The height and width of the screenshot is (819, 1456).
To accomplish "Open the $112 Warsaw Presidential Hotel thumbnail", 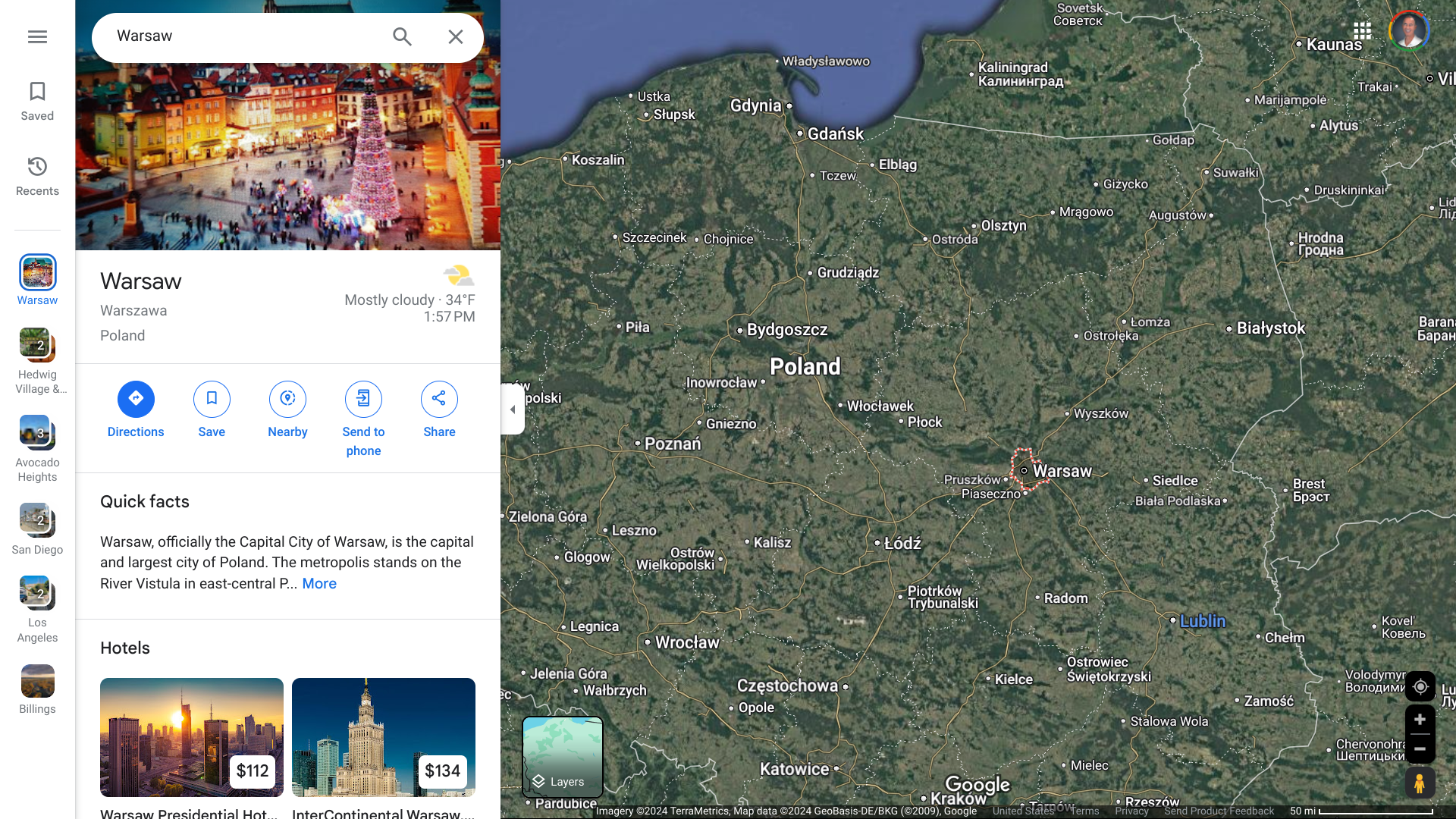I will [192, 737].
